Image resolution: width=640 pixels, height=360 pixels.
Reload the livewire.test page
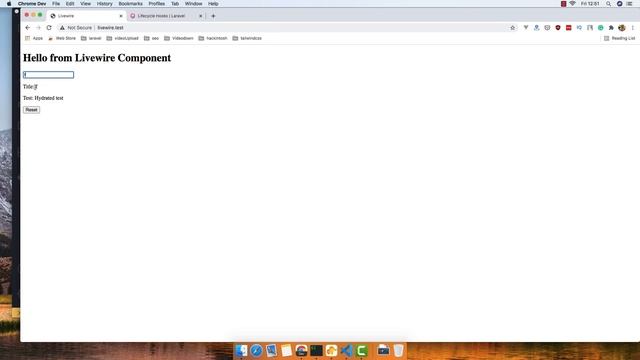[x=49, y=28]
